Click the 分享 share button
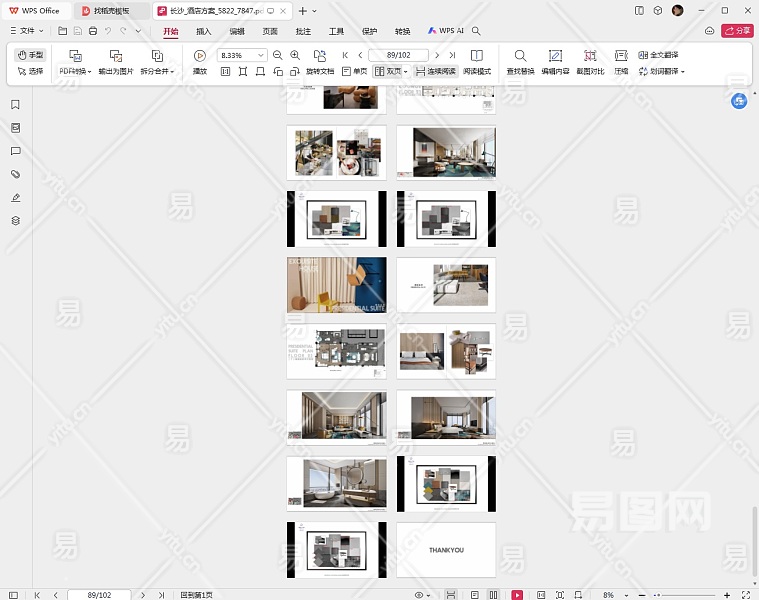 737,31
